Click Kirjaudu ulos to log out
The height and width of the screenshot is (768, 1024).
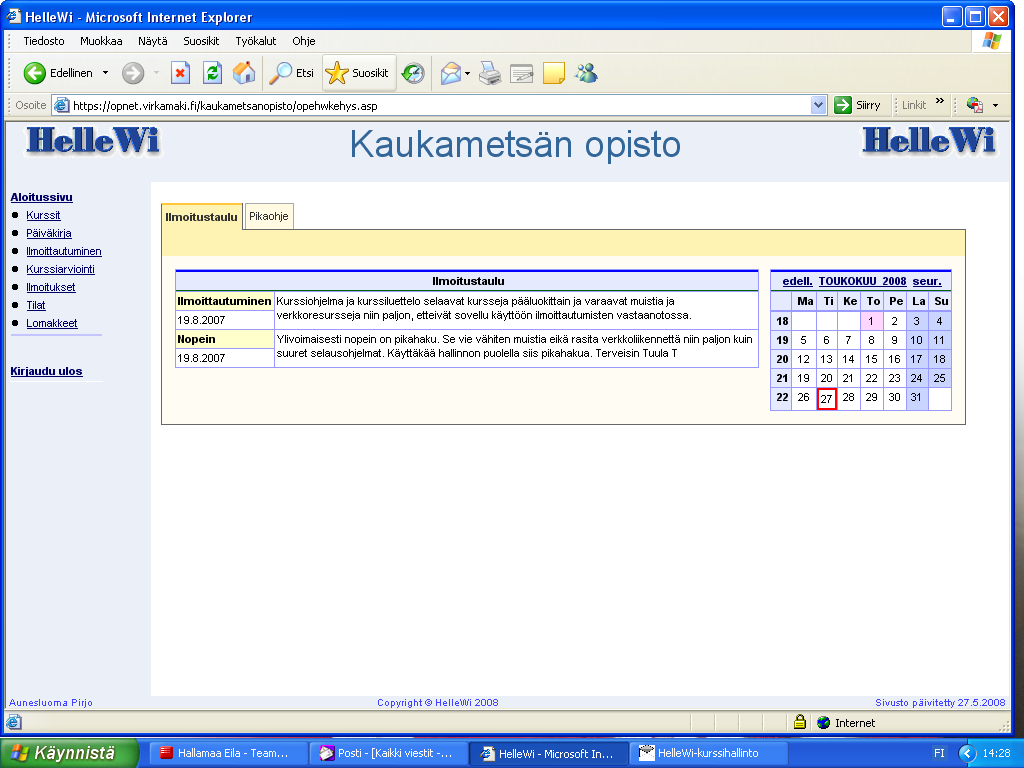(46, 371)
